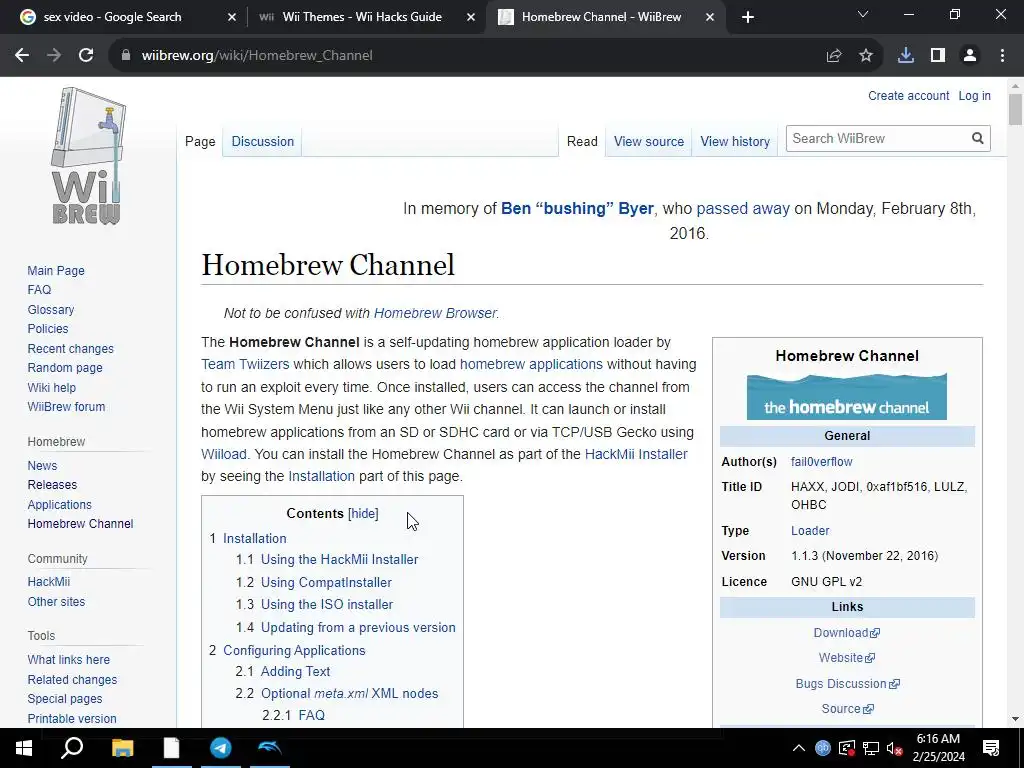Click the Log in link
The image size is (1024, 768).
tap(974, 95)
